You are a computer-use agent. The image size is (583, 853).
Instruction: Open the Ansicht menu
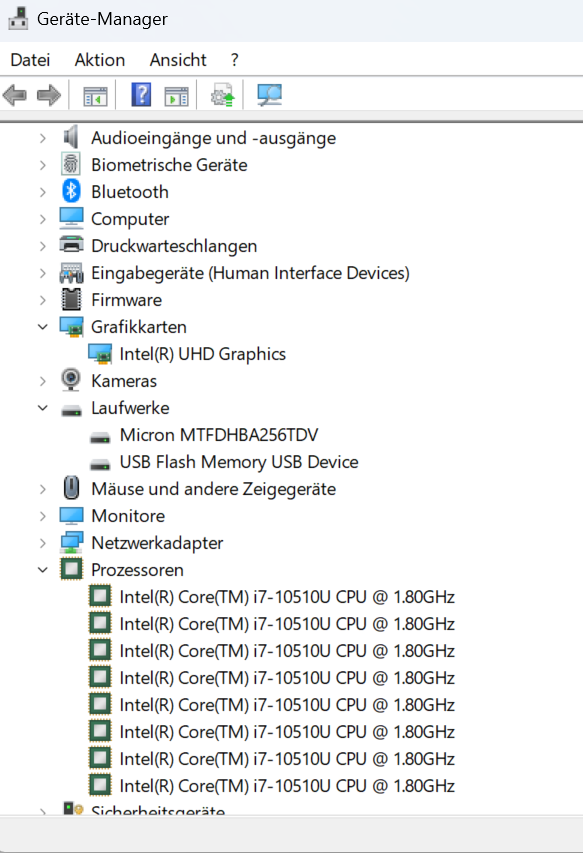pyautogui.click(x=178, y=59)
